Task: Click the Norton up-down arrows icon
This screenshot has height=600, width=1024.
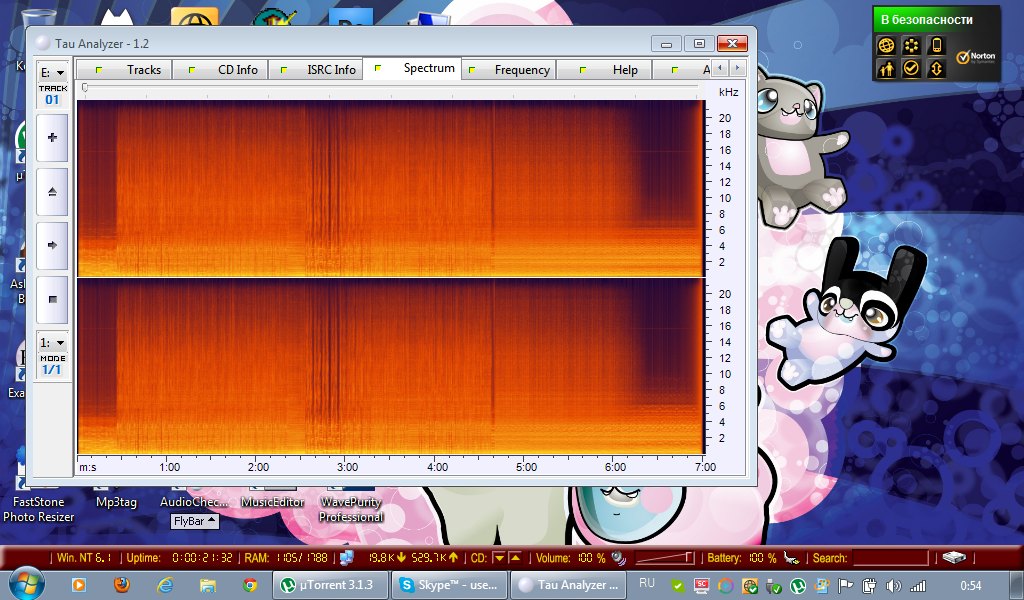Action: pos(936,69)
